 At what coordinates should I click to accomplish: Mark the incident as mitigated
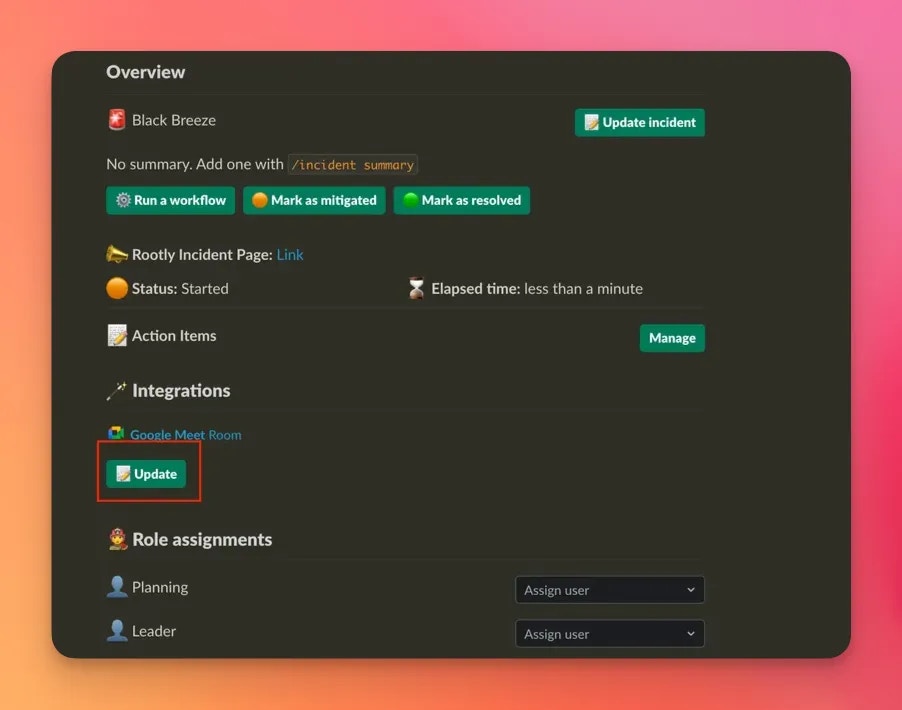click(314, 200)
